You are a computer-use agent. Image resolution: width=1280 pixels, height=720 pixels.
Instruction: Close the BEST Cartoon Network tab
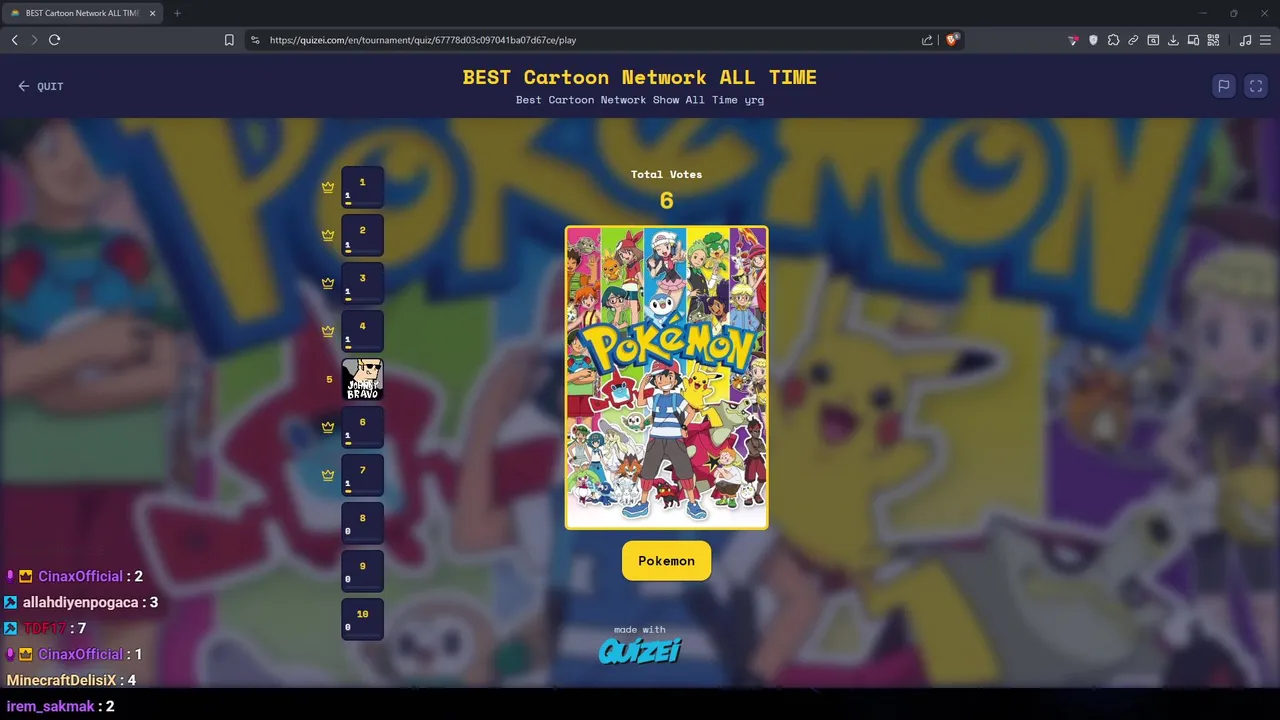click(x=152, y=13)
